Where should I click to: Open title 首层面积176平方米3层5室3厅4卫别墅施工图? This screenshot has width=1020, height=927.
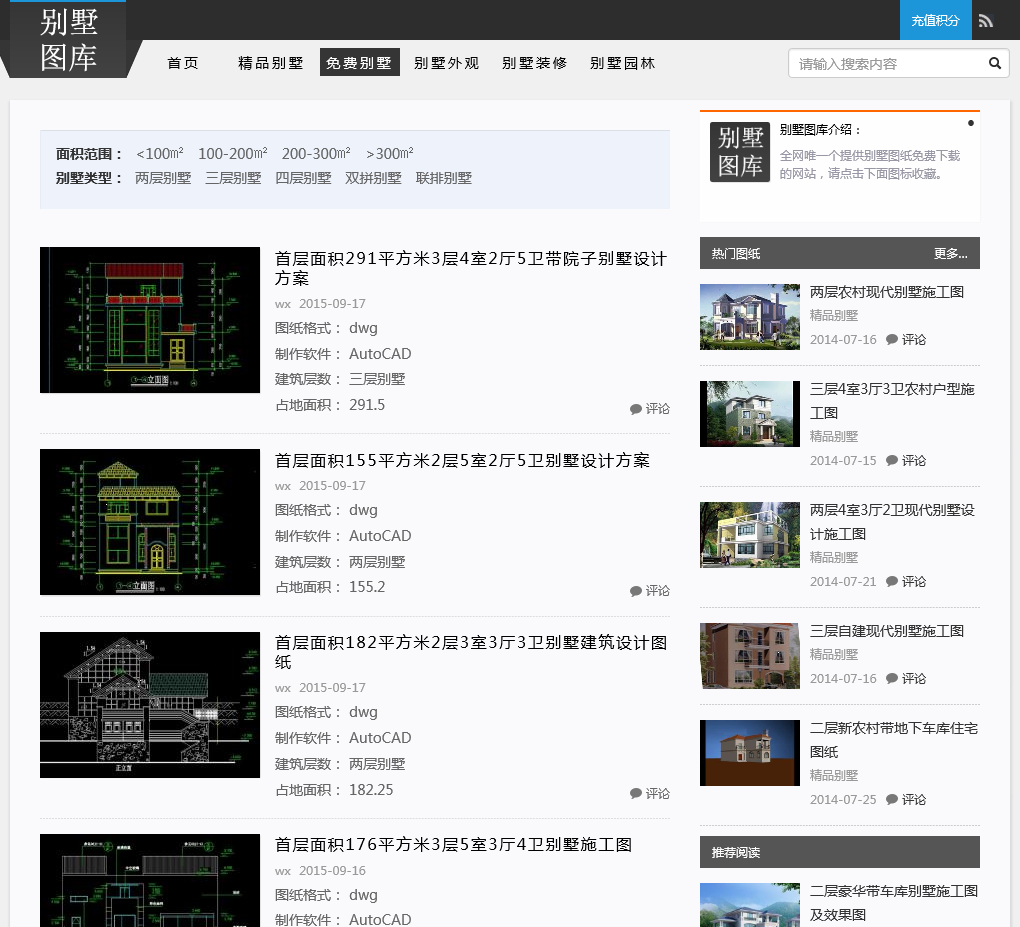click(453, 844)
